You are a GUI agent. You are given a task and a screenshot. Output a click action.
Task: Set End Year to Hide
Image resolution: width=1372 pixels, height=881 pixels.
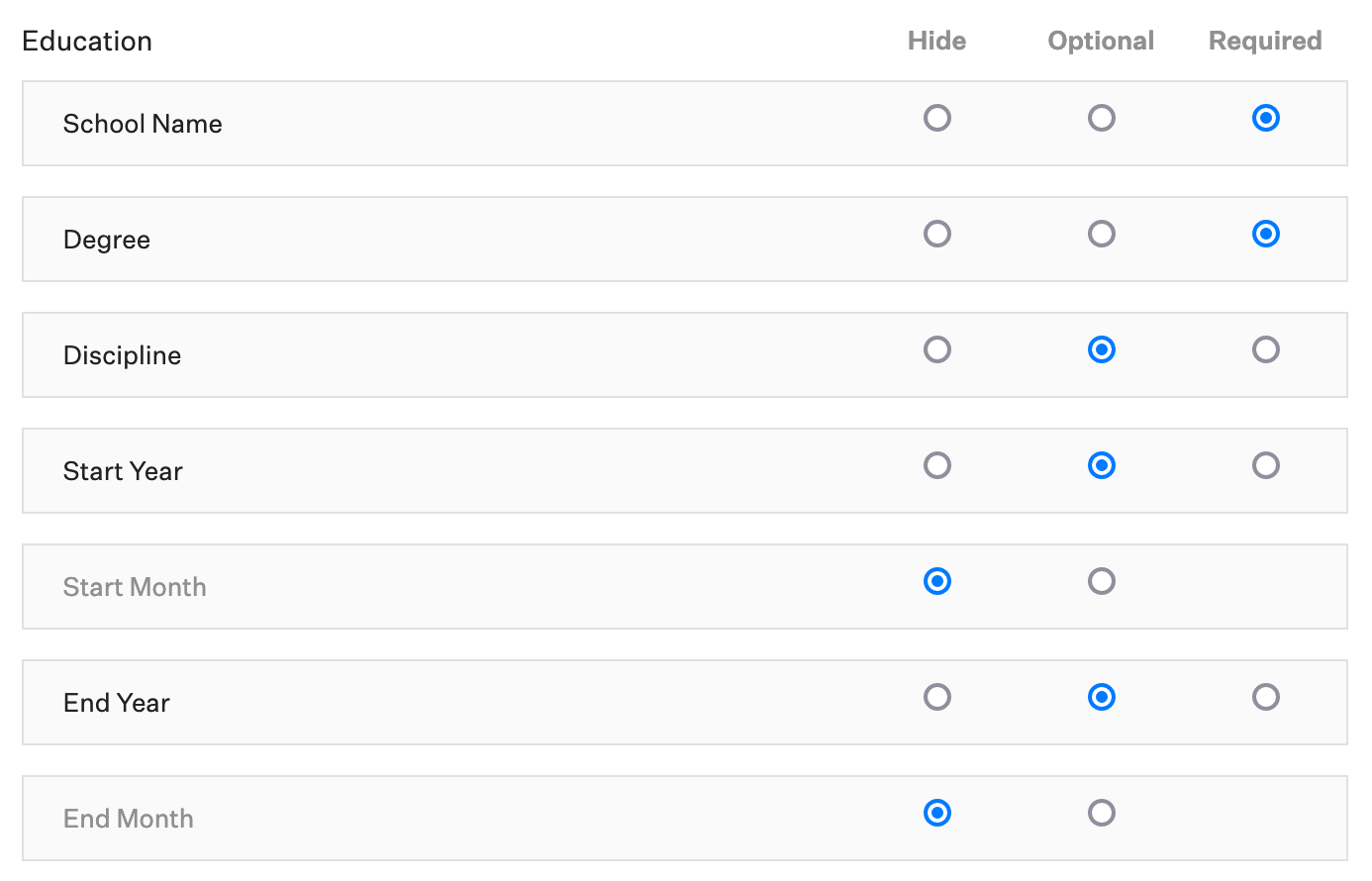click(x=936, y=697)
